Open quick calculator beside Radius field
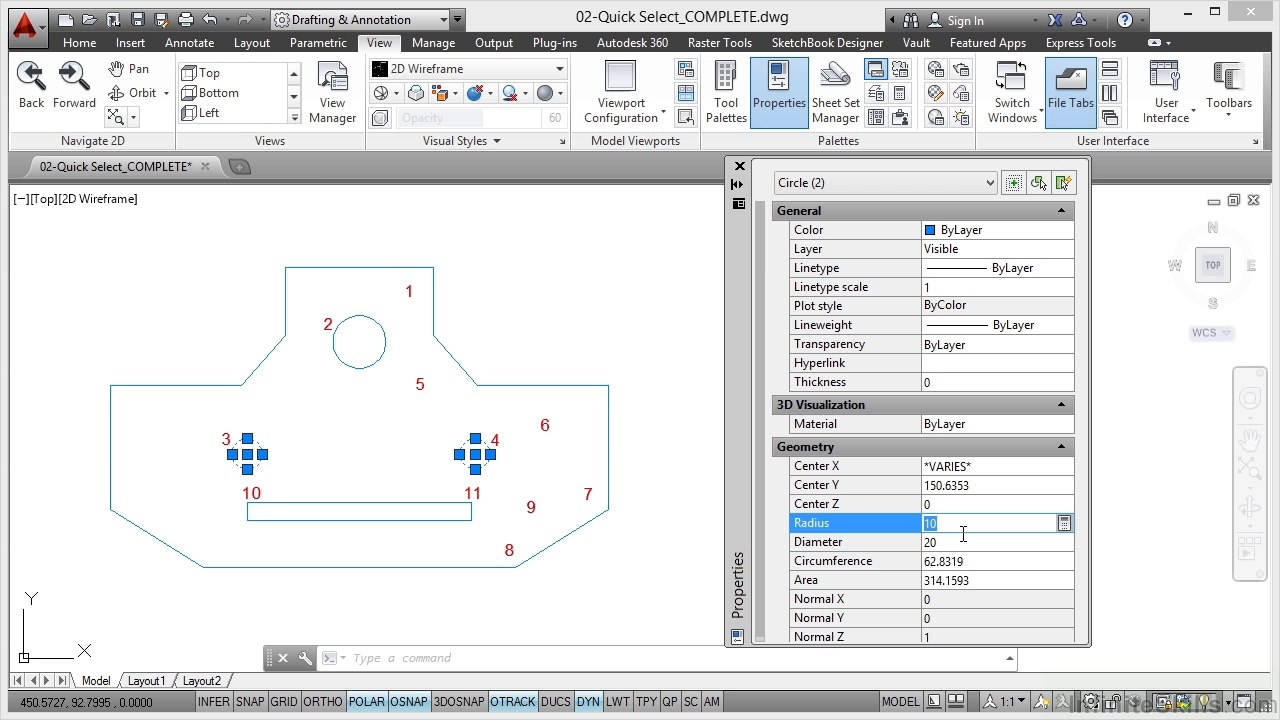Viewport: 1280px width, 720px height. (x=1064, y=523)
